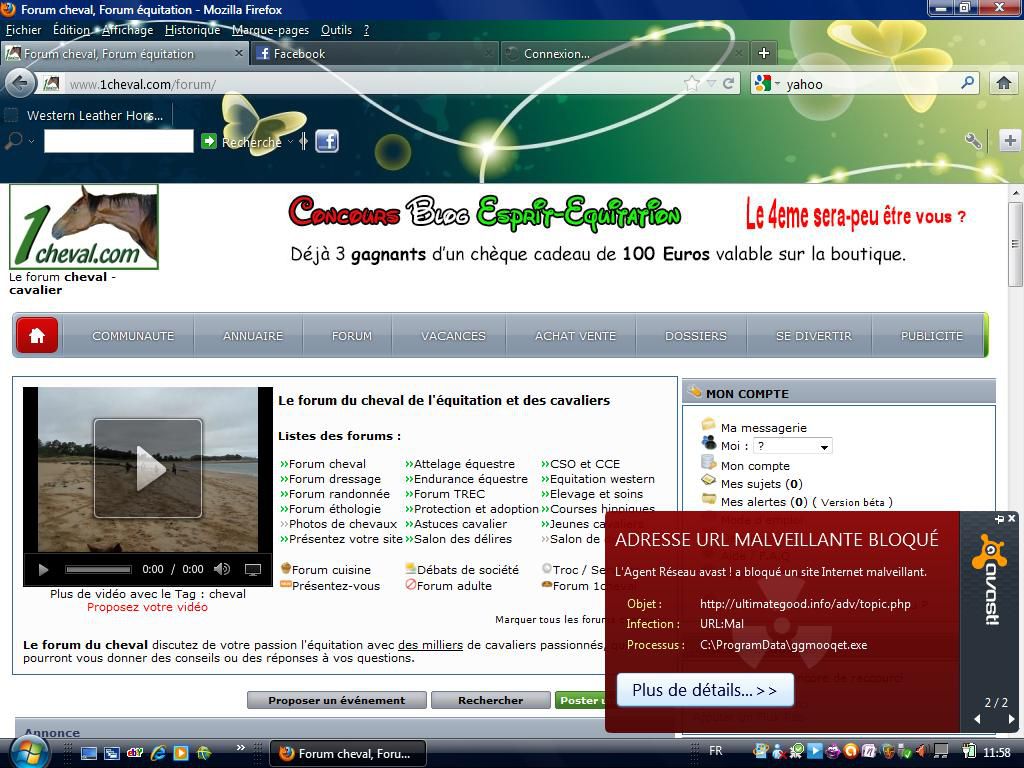
Task: Open the 'Moi' status dropdown
Action: tap(792, 446)
